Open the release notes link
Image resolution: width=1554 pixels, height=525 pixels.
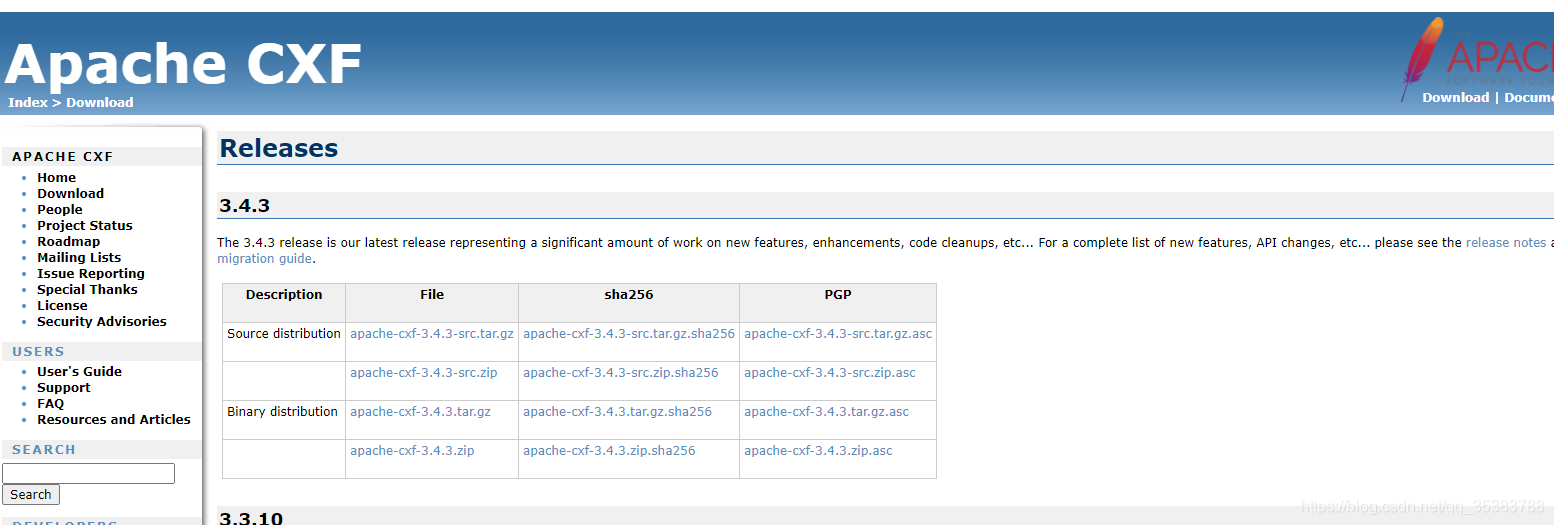tap(1505, 242)
